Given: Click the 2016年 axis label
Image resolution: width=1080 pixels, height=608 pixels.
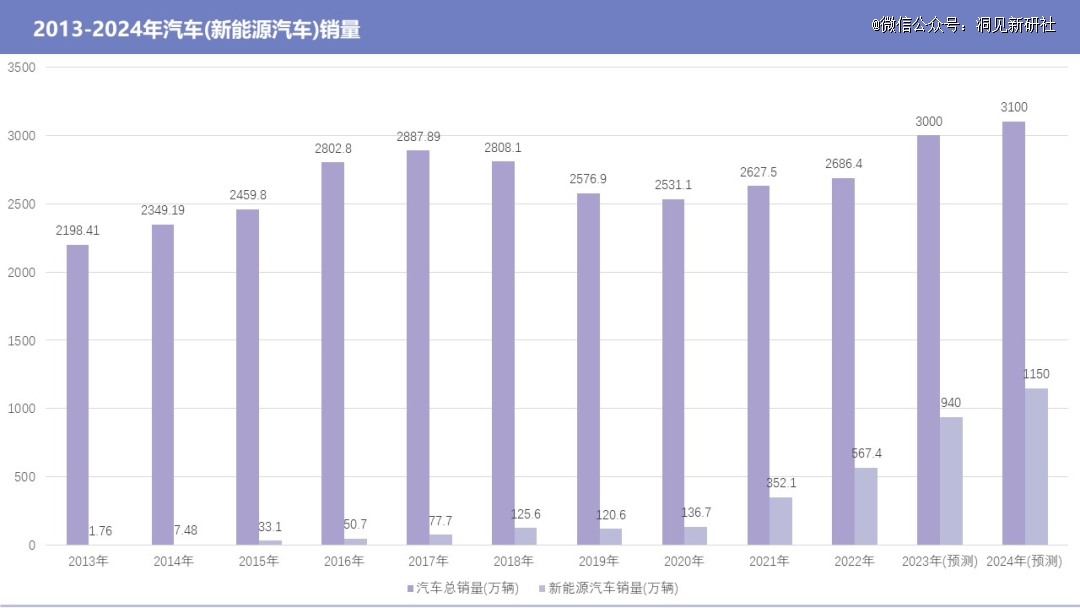Looking at the screenshot, I should [344, 561].
